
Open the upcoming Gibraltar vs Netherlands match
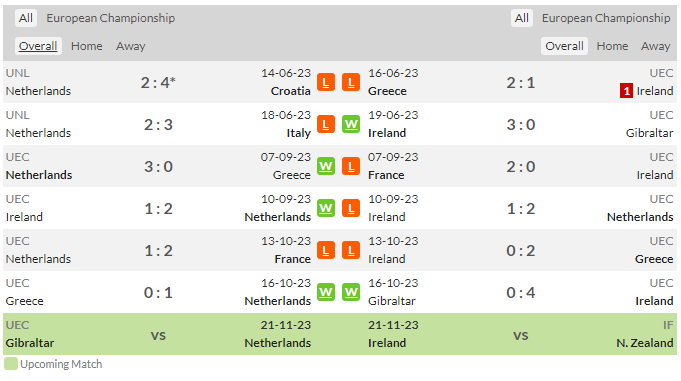[x=158, y=334]
